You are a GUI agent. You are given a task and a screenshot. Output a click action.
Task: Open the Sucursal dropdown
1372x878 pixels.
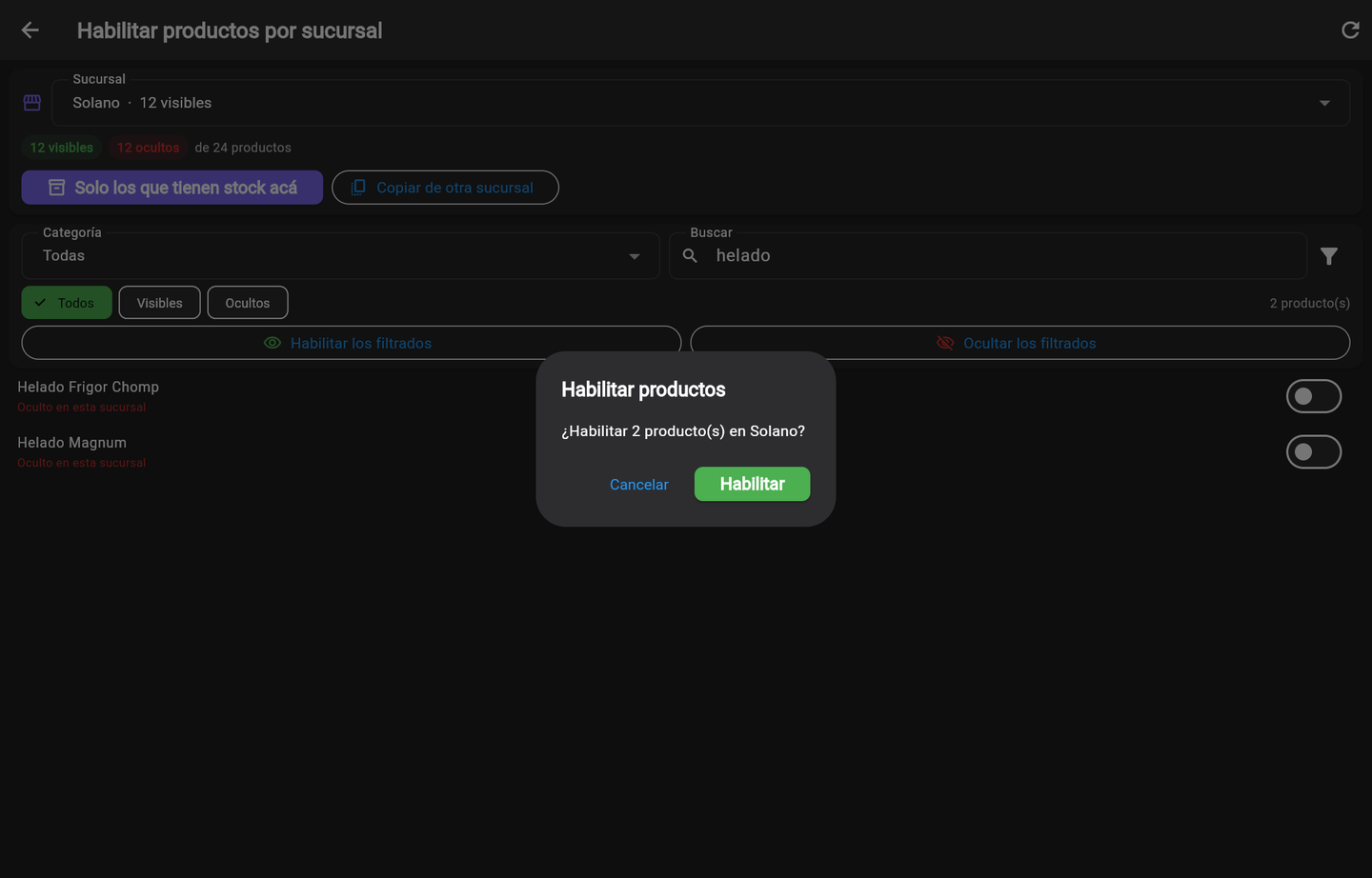coord(700,103)
